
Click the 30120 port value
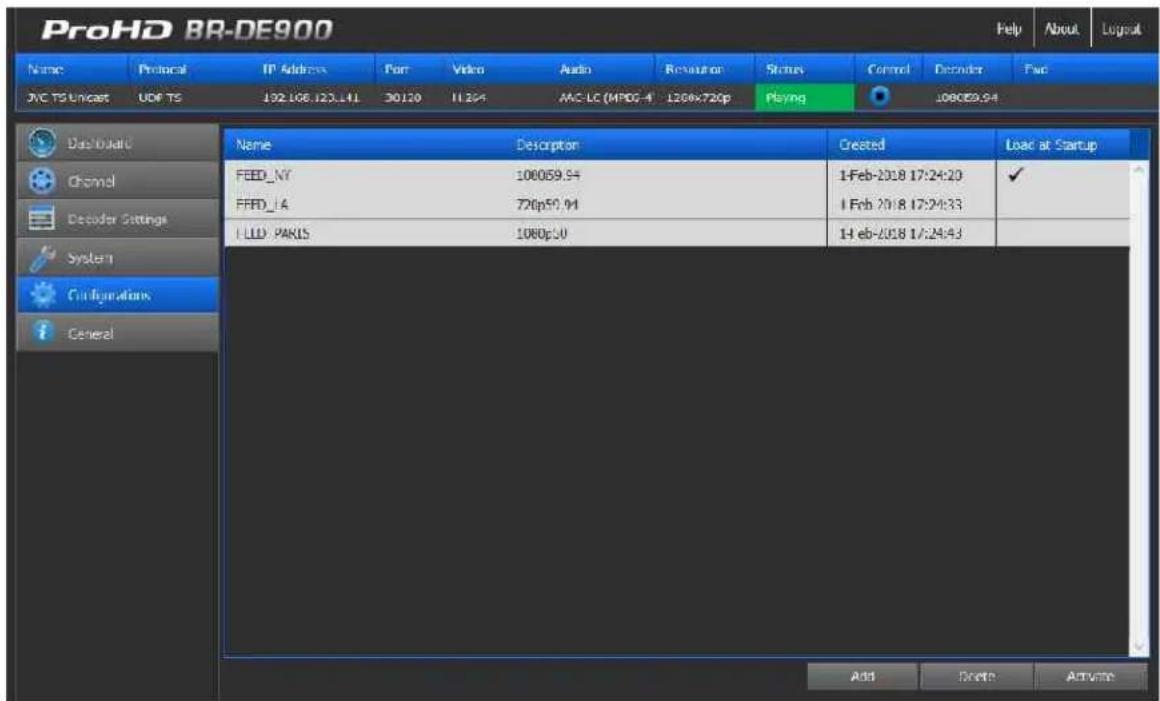(x=402, y=98)
